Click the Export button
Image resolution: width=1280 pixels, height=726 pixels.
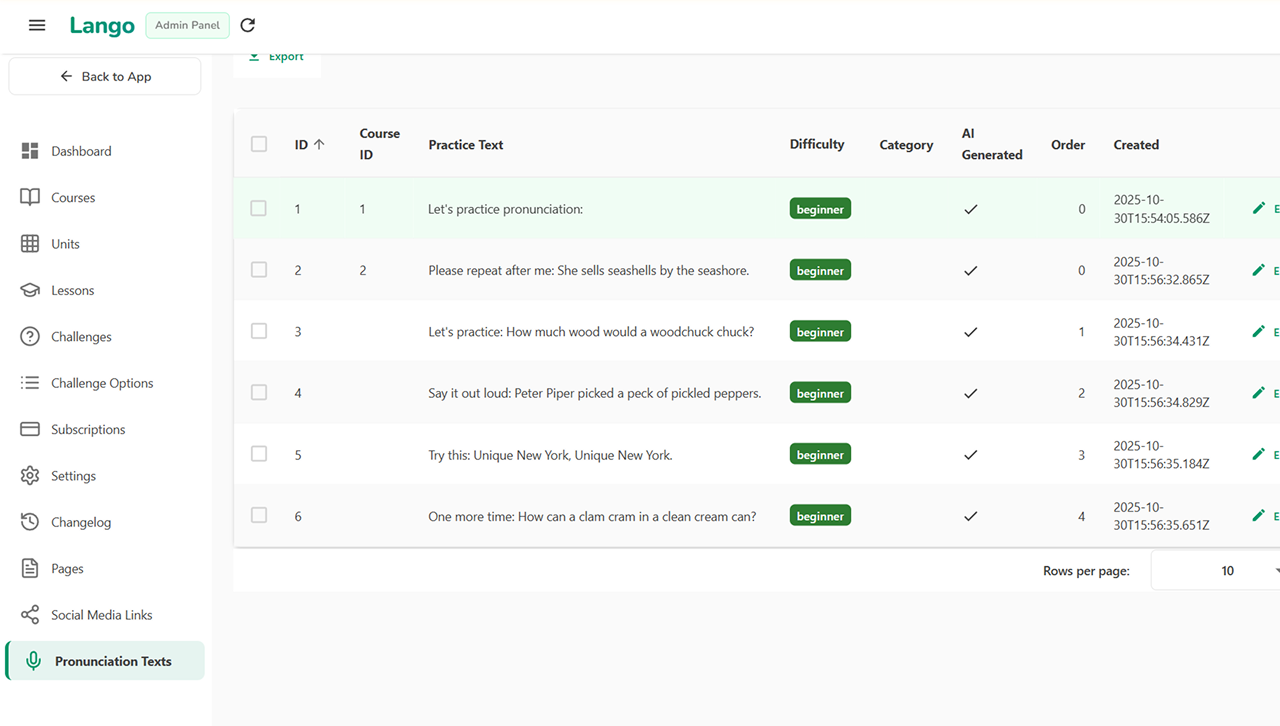277,57
